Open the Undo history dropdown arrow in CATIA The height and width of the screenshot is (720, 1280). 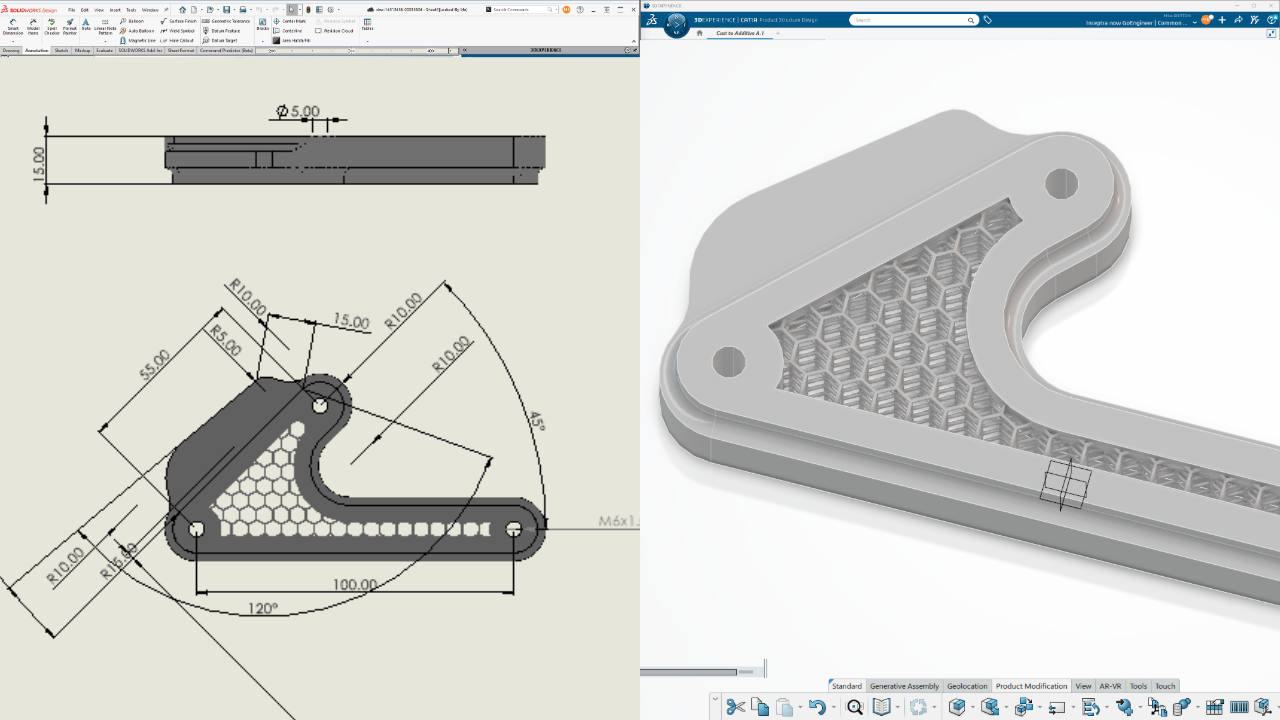pyautogui.click(x=832, y=708)
